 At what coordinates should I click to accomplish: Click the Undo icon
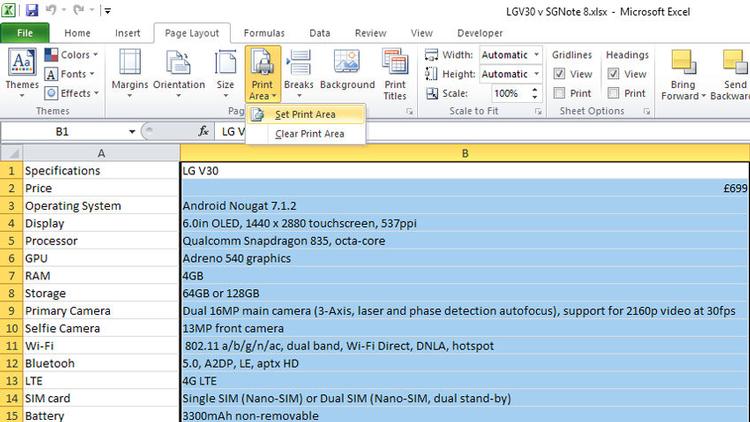pyautogui.click(x=51, y=10)
